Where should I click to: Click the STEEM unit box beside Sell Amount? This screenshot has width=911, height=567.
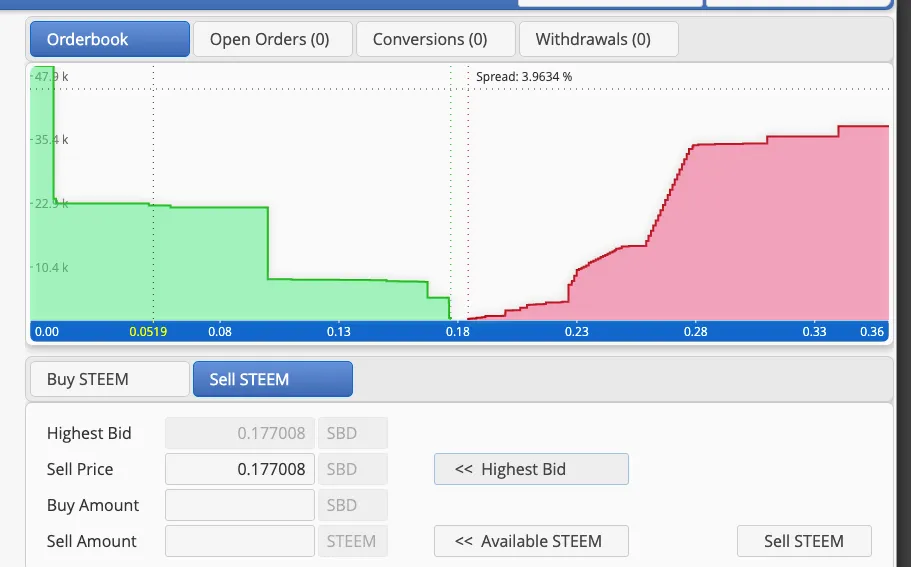(353, 541)
